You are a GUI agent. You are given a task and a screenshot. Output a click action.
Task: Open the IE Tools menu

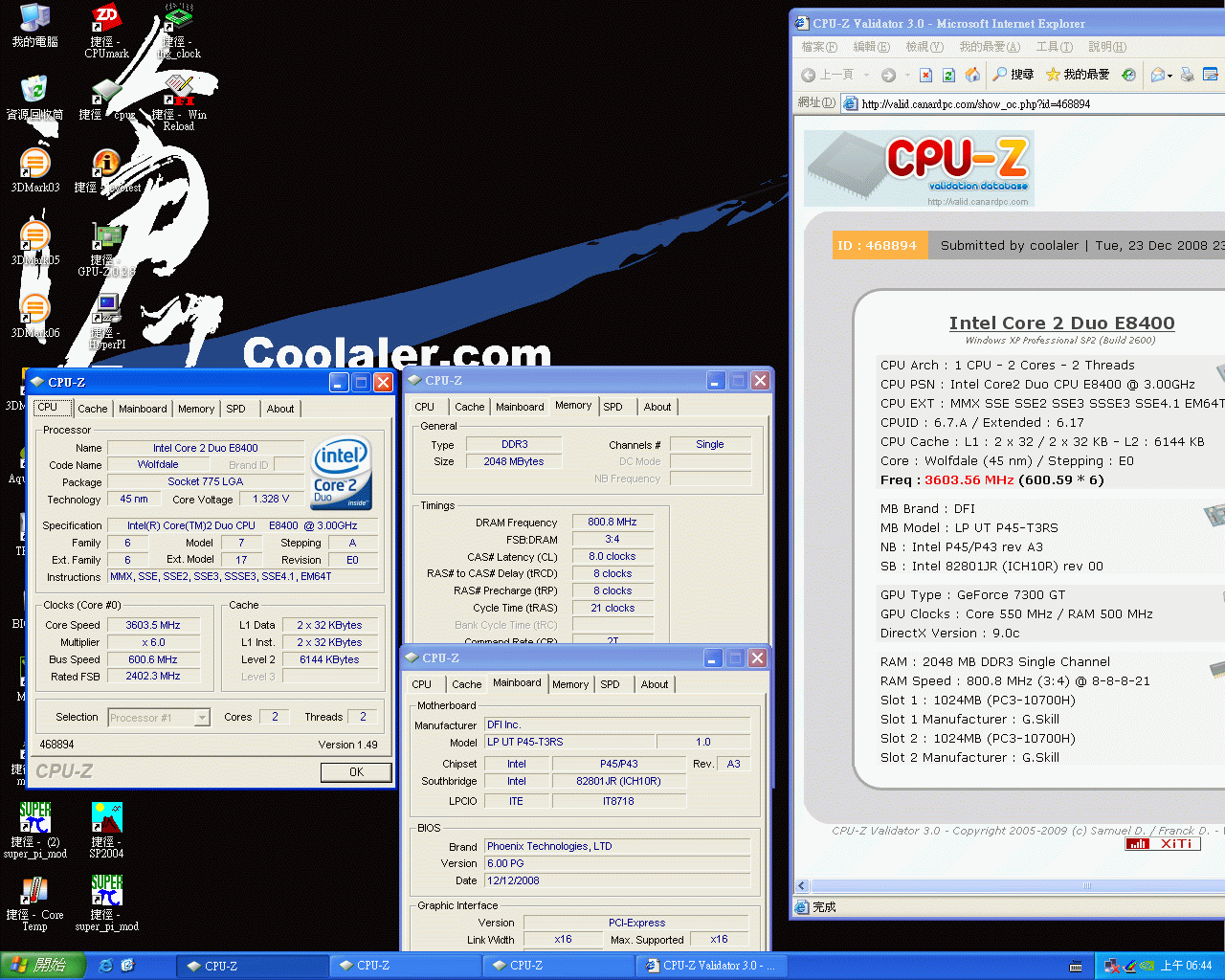[x=1054, y=47]
